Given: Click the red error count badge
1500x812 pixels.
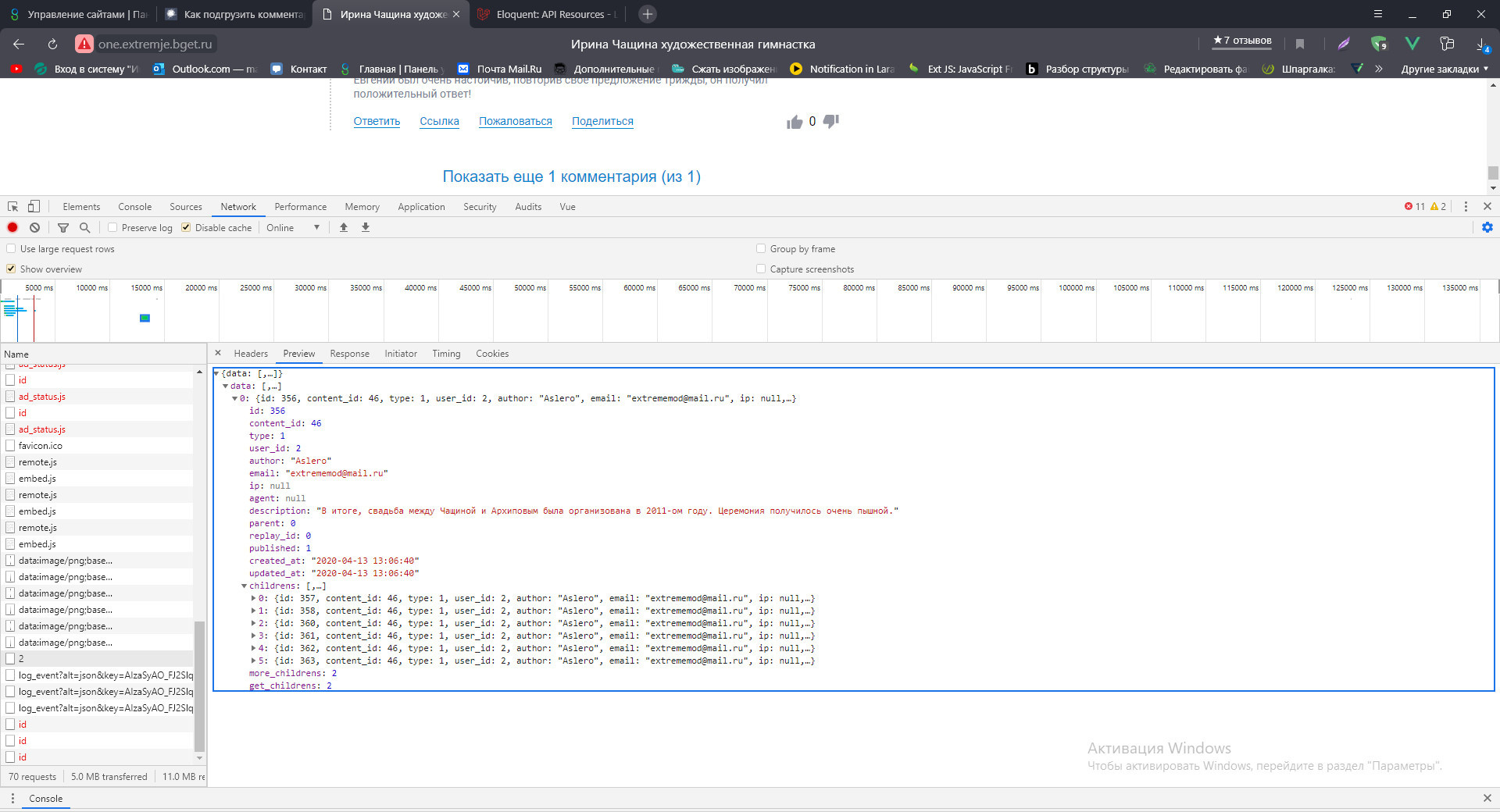Looking at the screenshot, I should click(x=1415, y=206).
